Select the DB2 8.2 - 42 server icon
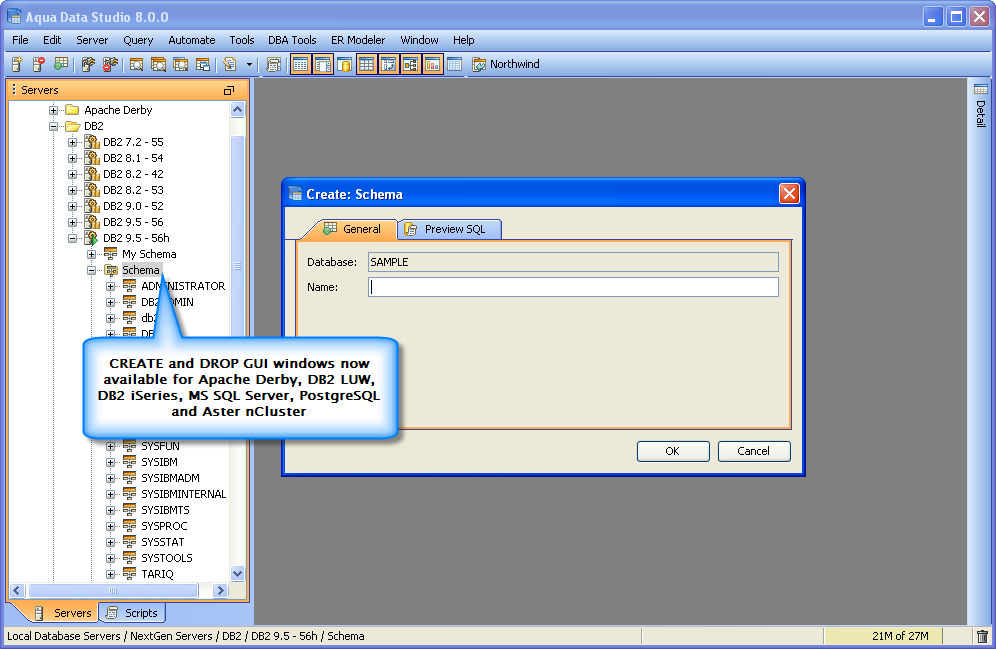 click(x=92, y=174)
